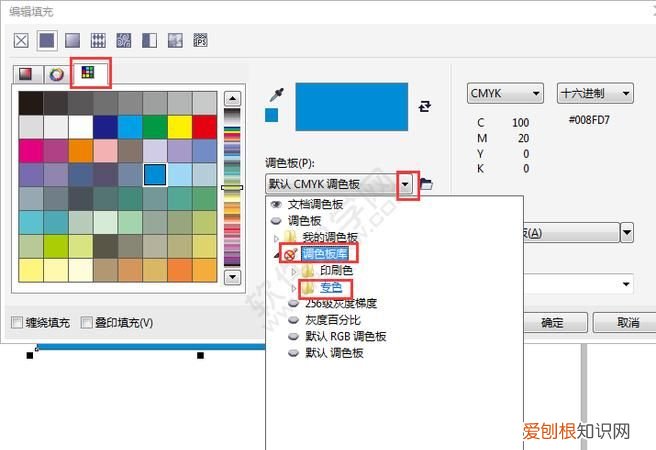
Task: Click the 取消 cancel button
Action: [x=628, y=322]
